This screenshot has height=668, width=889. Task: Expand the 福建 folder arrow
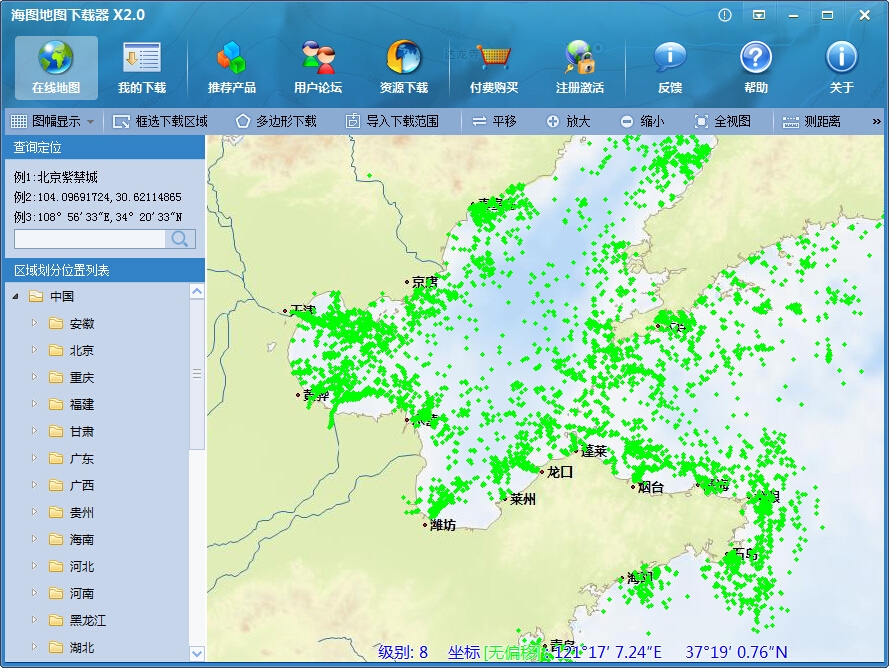pyautogui.click(x=34, y=404)
